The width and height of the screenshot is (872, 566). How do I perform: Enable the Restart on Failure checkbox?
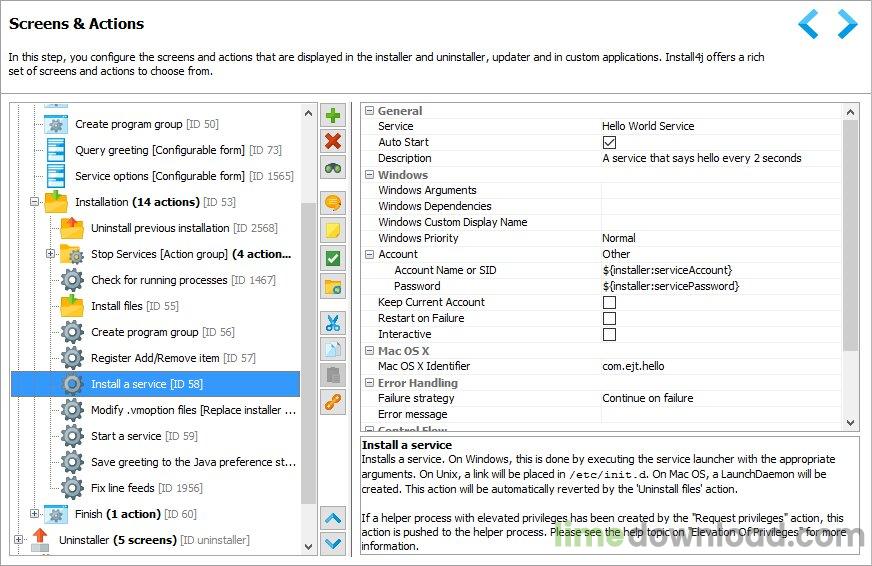[x=610, y=319]
